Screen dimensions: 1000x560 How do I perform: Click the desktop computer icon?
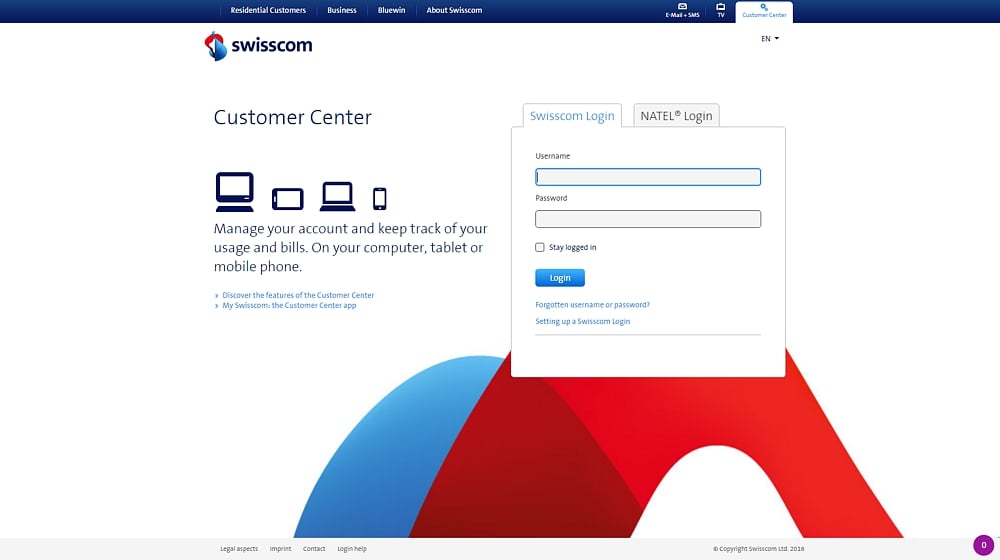point(235,191)
